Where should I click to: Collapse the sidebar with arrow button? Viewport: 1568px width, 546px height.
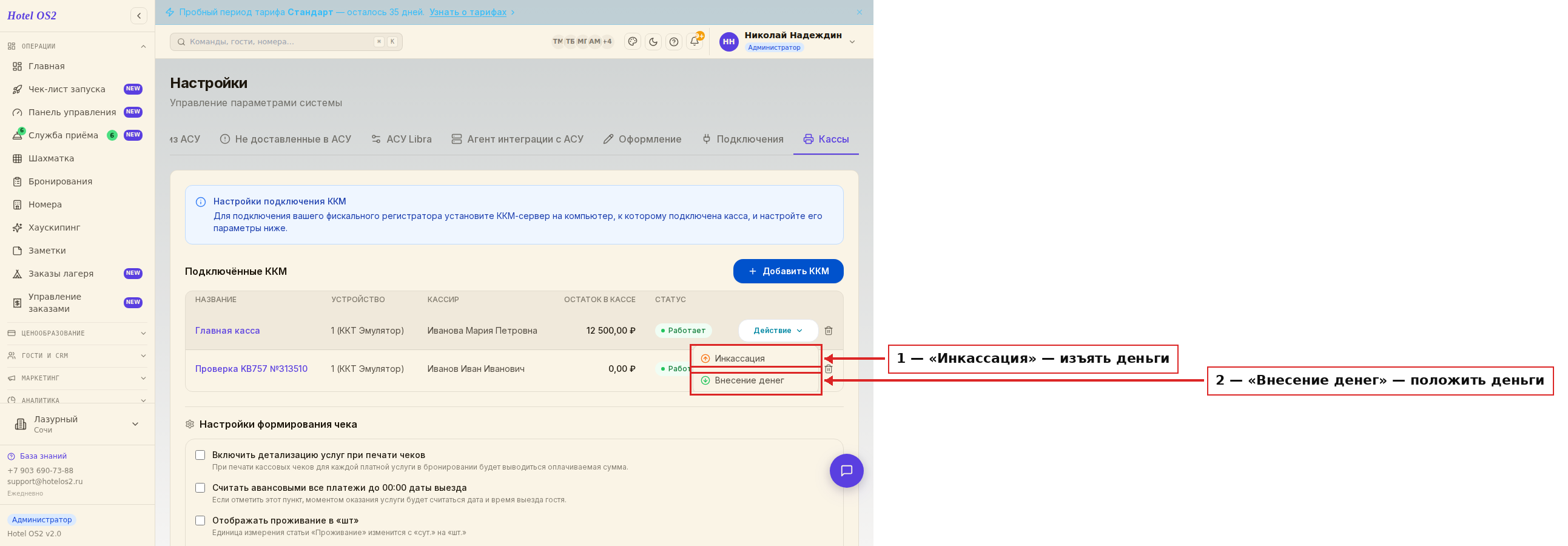click(x=139, y=16)
